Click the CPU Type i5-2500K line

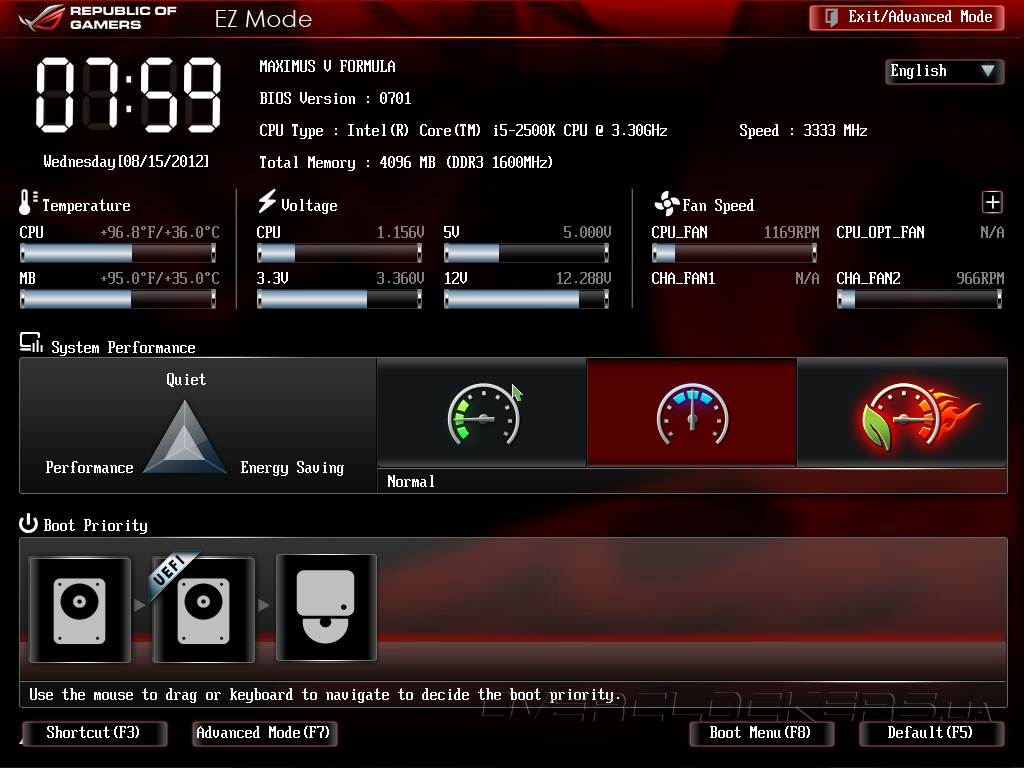click(x=463, y=131)
